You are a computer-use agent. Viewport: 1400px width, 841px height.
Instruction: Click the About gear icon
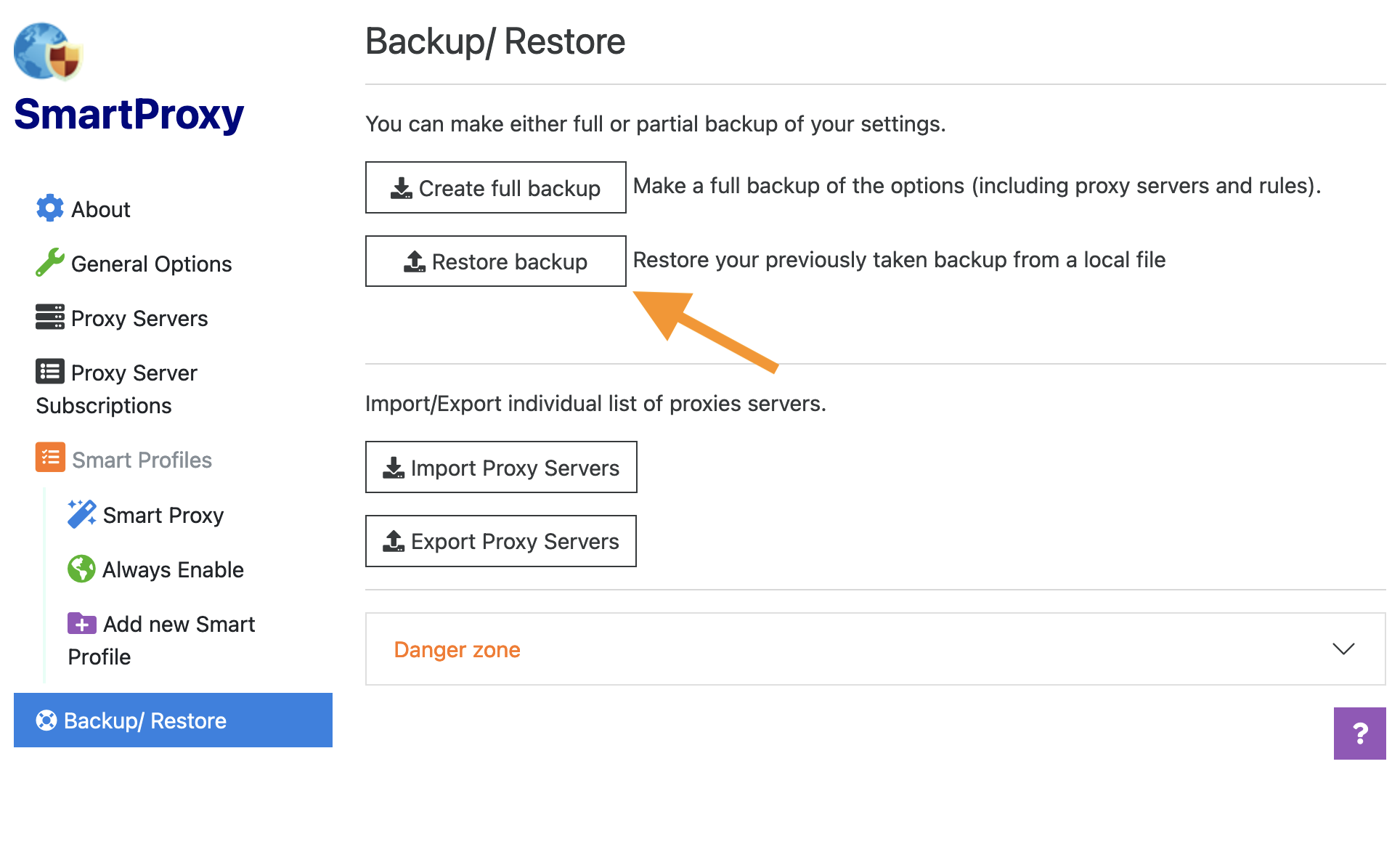[x=49, y=208]
